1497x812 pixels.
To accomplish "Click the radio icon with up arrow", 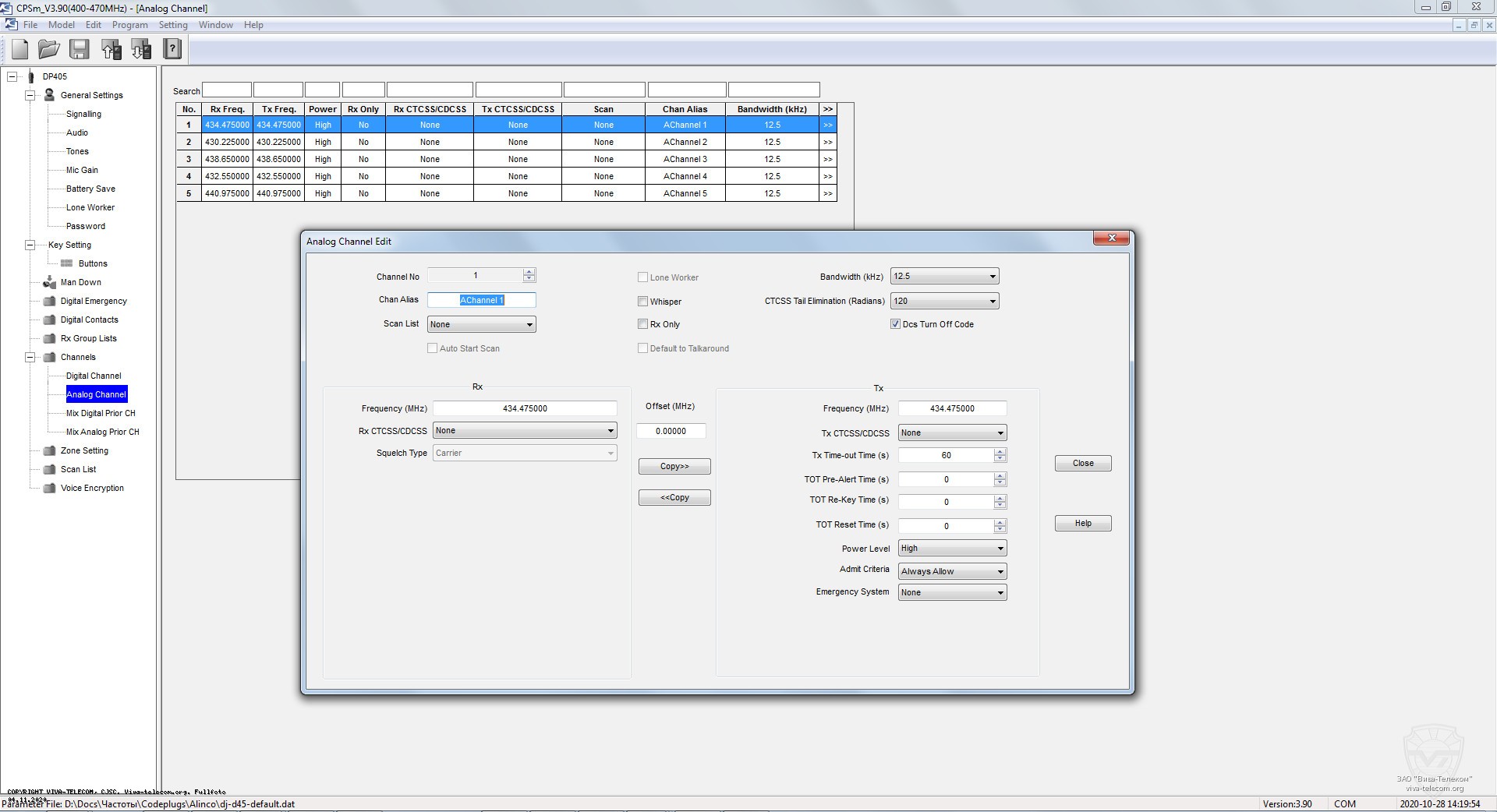I will pyautogui.click(x=111, y=50).
